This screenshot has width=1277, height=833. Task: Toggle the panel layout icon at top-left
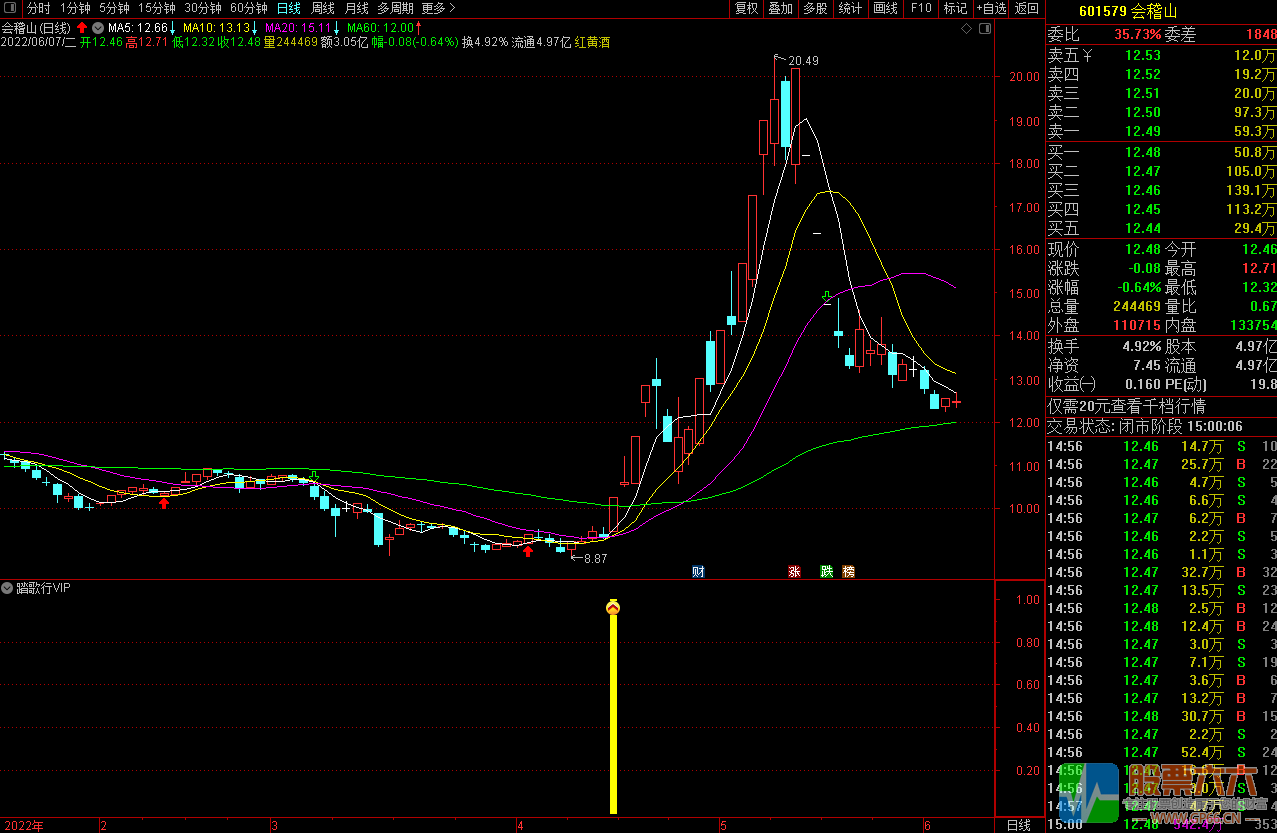click(11, 8)
